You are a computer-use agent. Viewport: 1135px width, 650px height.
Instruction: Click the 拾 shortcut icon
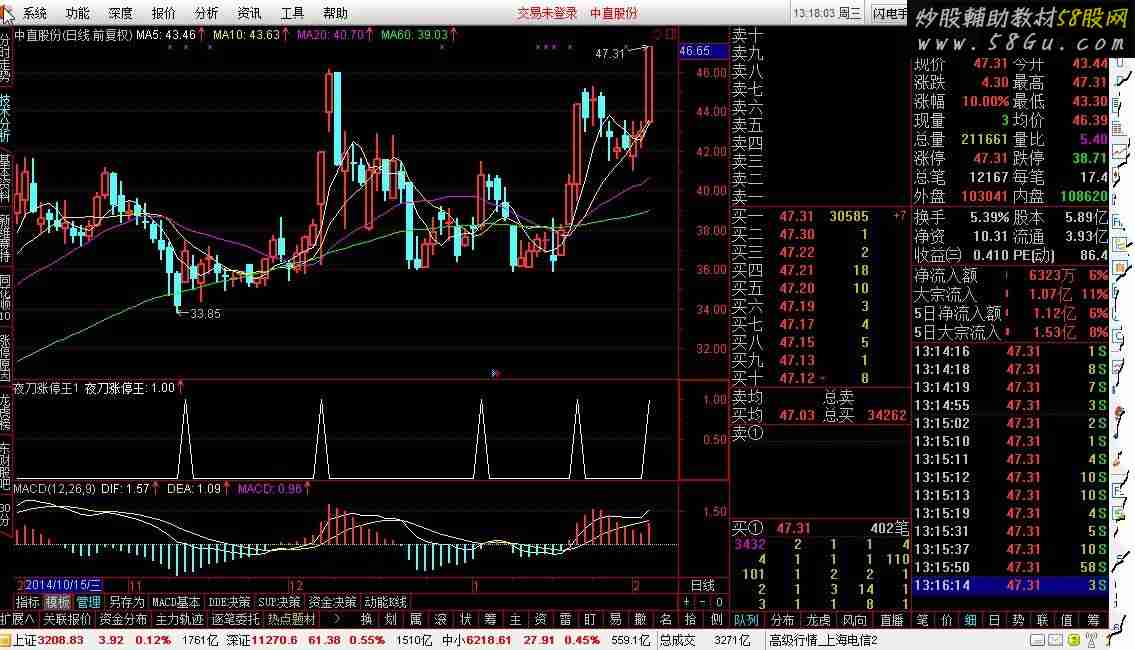[691, 620]
